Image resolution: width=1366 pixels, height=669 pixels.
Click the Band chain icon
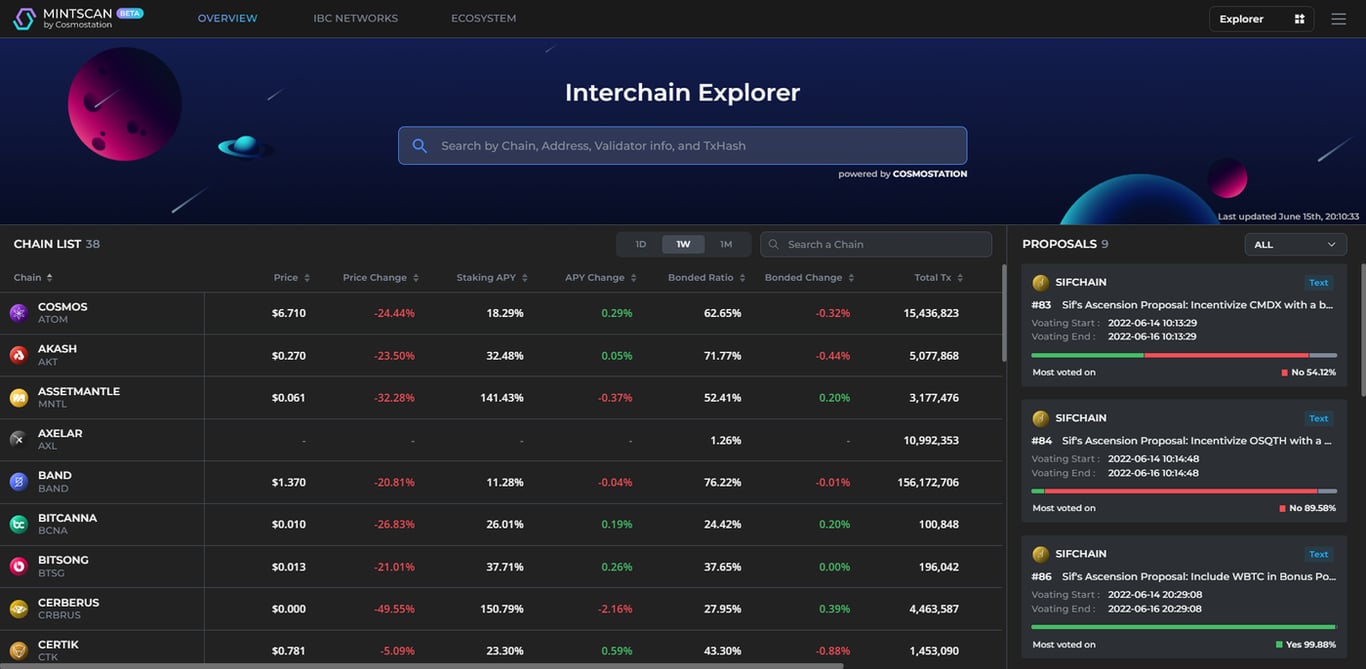18,482
